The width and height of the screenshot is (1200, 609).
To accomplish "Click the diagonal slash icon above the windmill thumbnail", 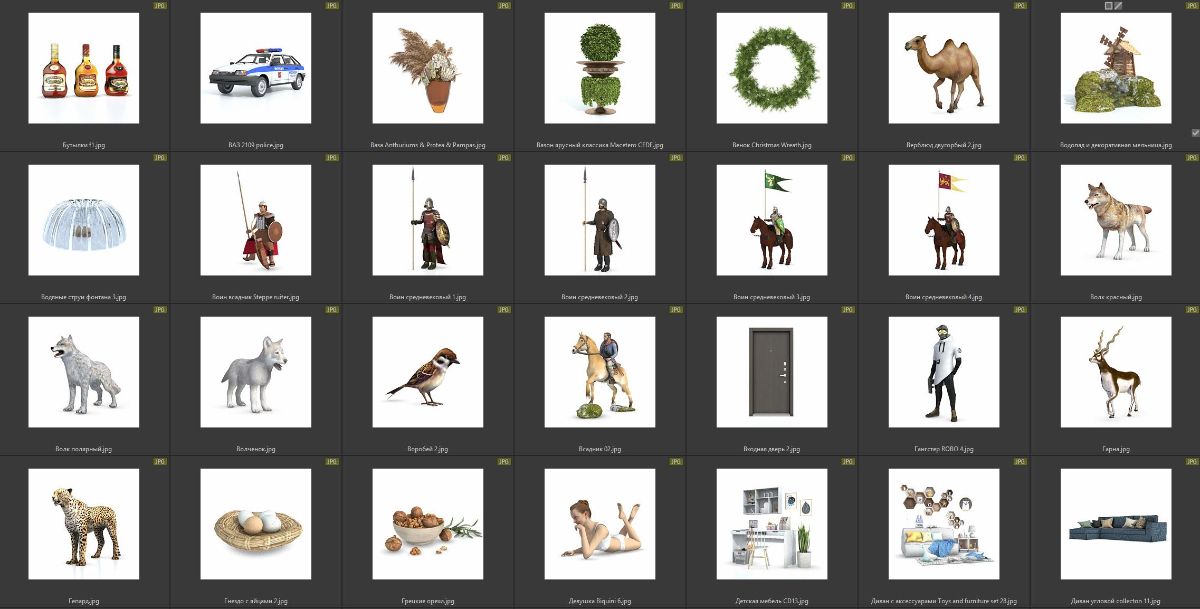I will click(x=1119, y=6).
